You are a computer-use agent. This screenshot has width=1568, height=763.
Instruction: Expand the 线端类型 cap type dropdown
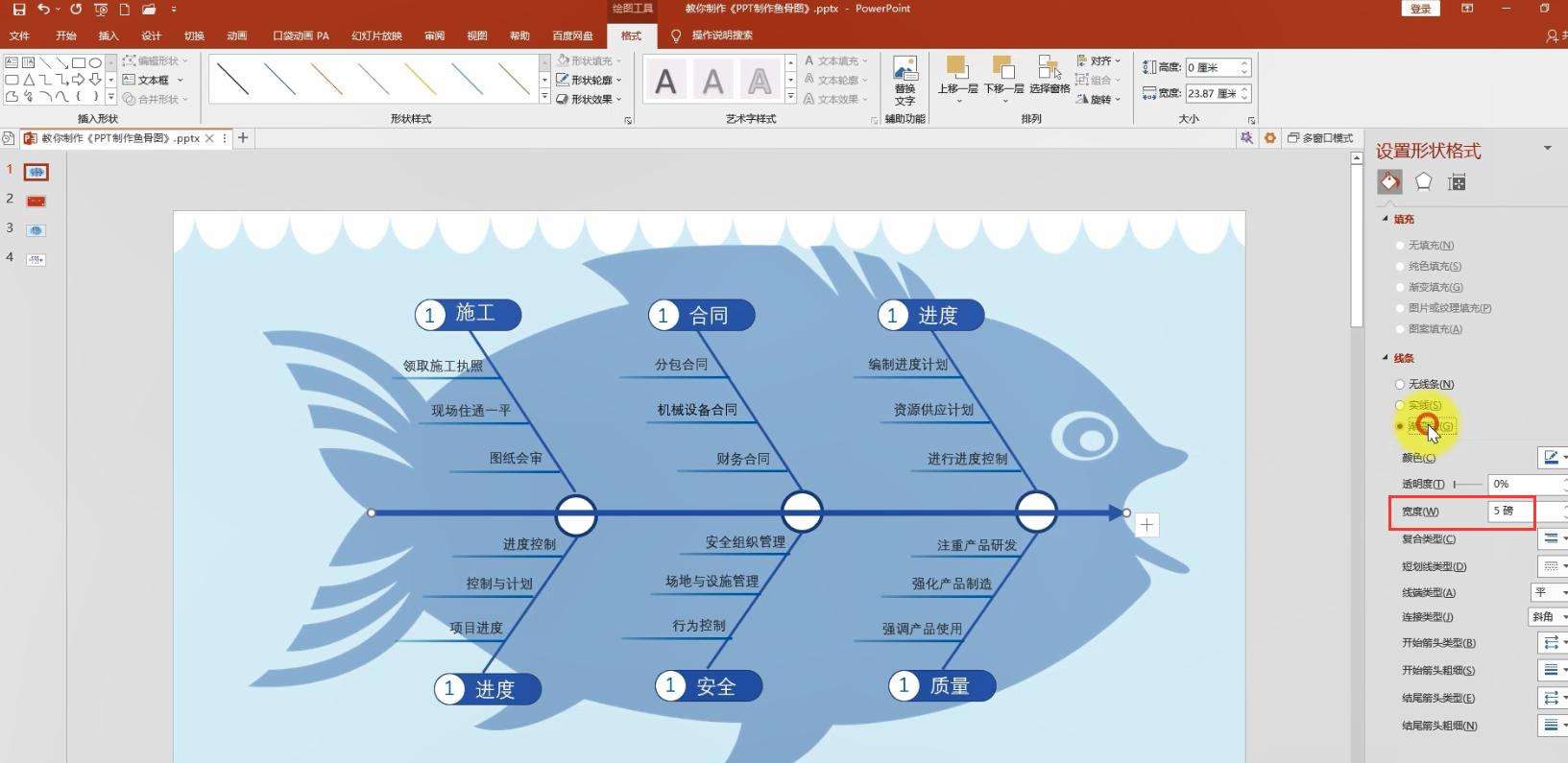click(1548, 592)
